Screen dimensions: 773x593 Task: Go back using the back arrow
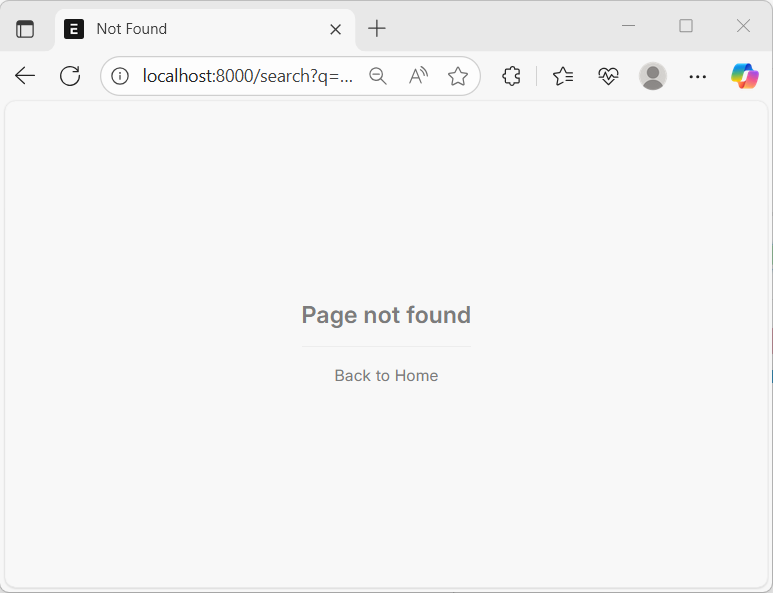pos(25,76)
